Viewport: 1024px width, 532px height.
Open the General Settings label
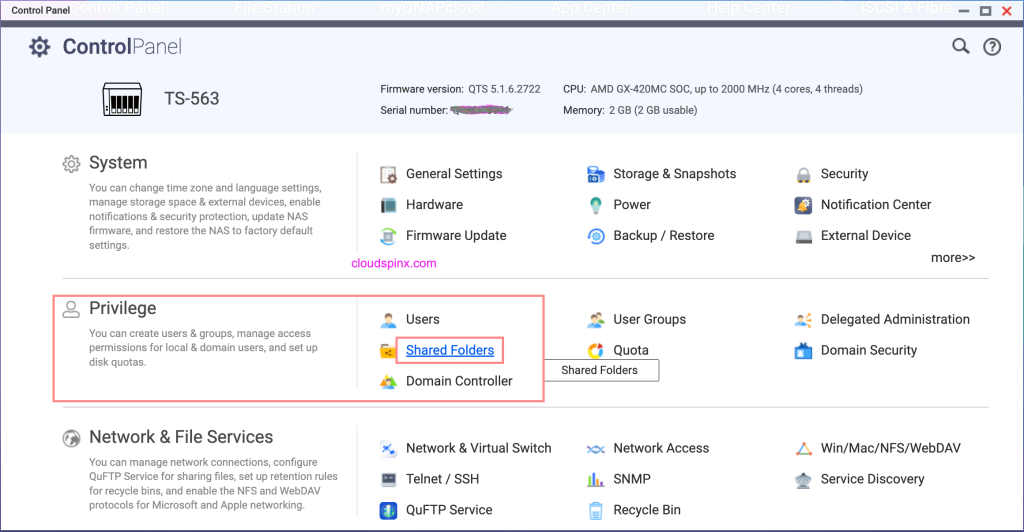[x=454, y=174]
